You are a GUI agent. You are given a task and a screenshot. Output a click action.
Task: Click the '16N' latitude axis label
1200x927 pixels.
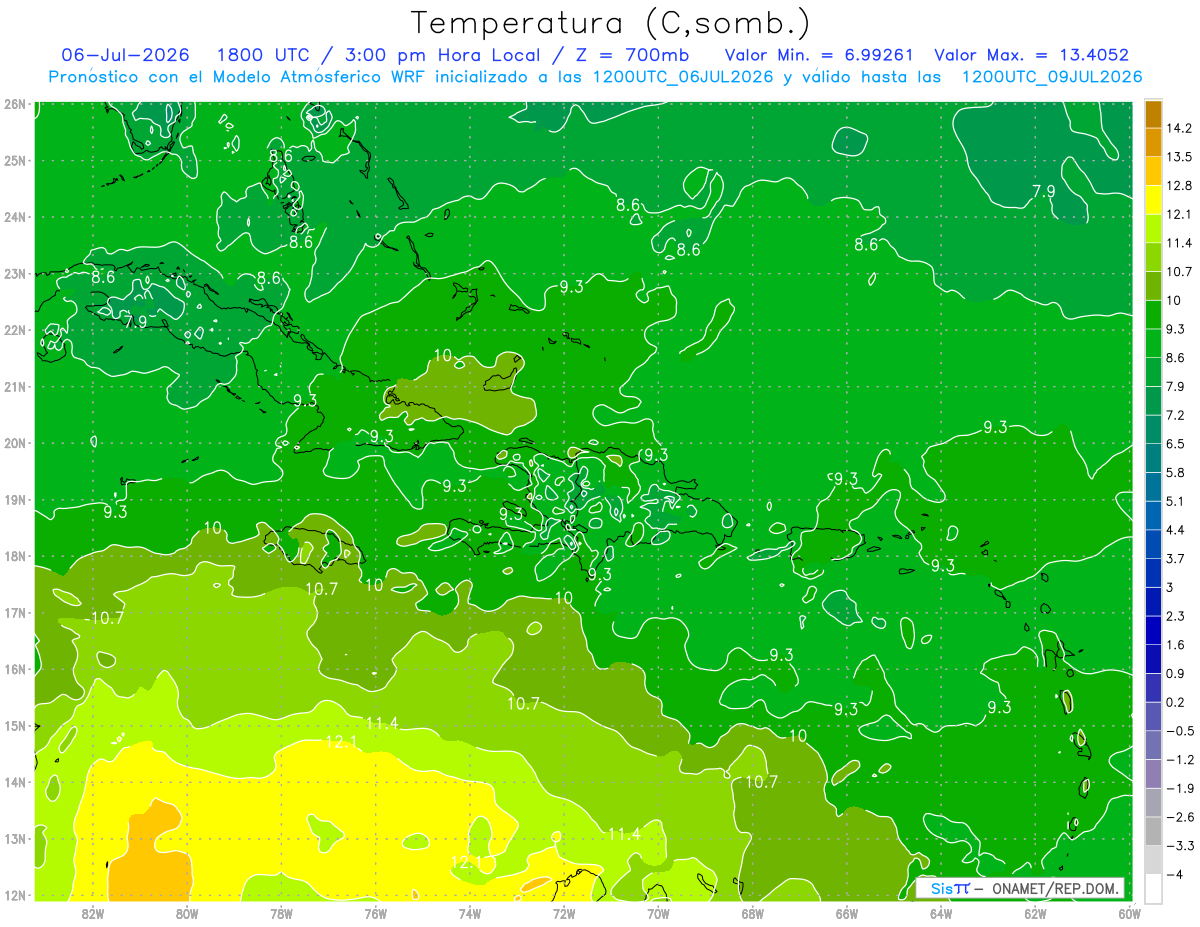pos(16,669)
